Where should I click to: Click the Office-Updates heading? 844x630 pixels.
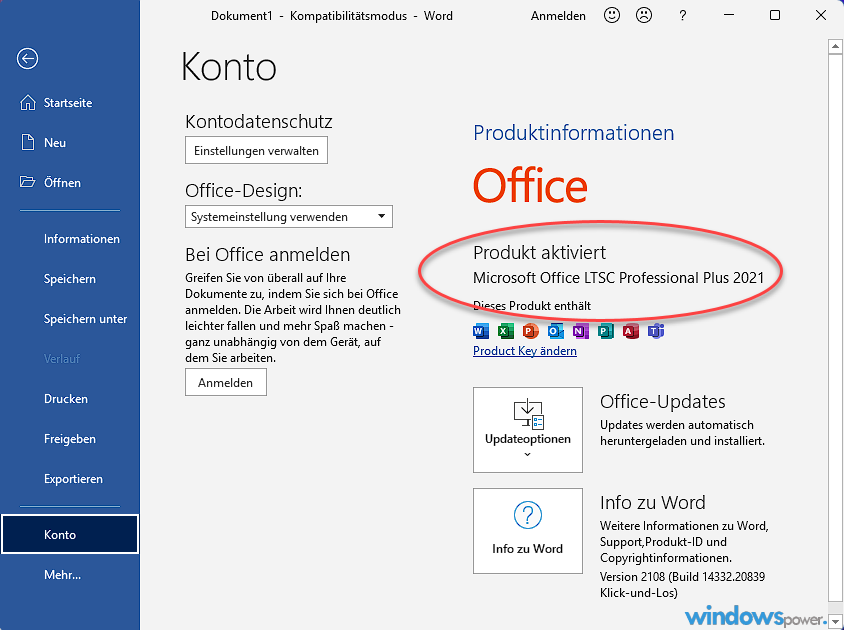pos(663,402)
